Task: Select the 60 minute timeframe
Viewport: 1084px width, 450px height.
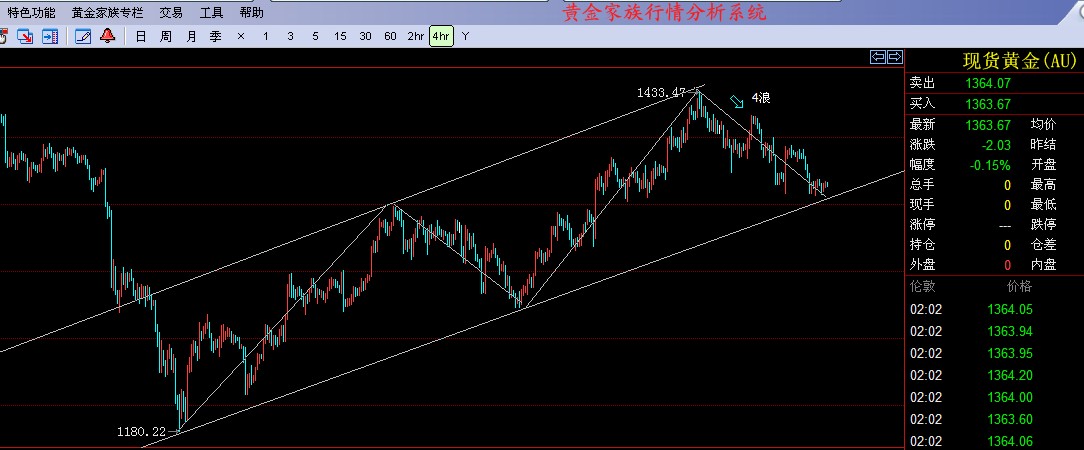Action: coord(391,37)
